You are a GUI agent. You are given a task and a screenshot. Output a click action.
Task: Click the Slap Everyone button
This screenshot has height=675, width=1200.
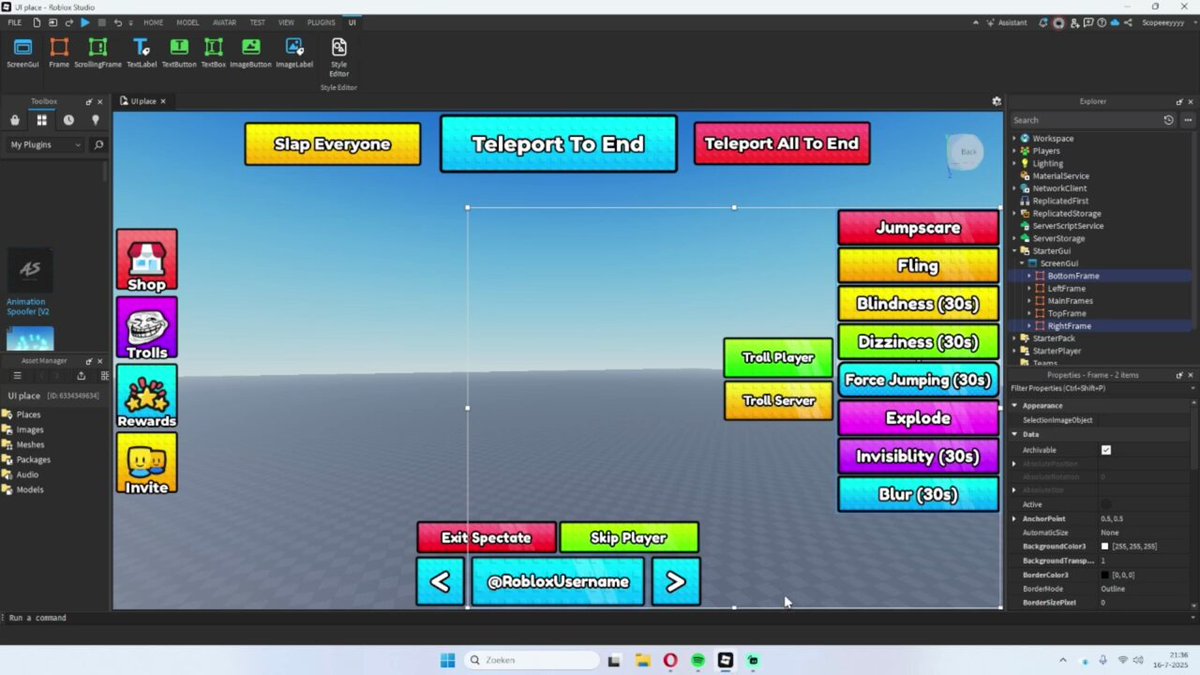pyautogui.click(x=332, y=144)
